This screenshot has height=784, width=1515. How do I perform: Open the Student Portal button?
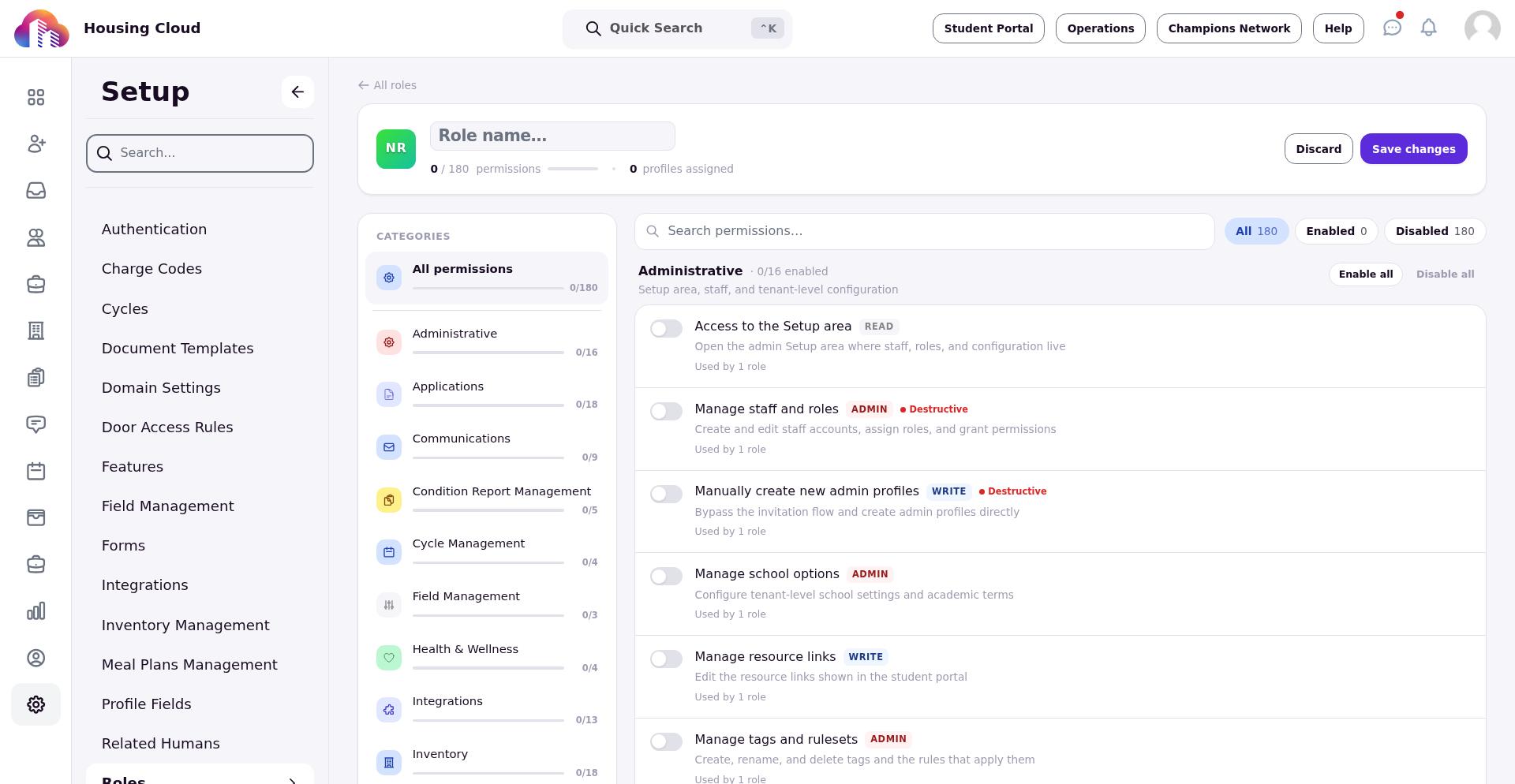tap(988, 28)
